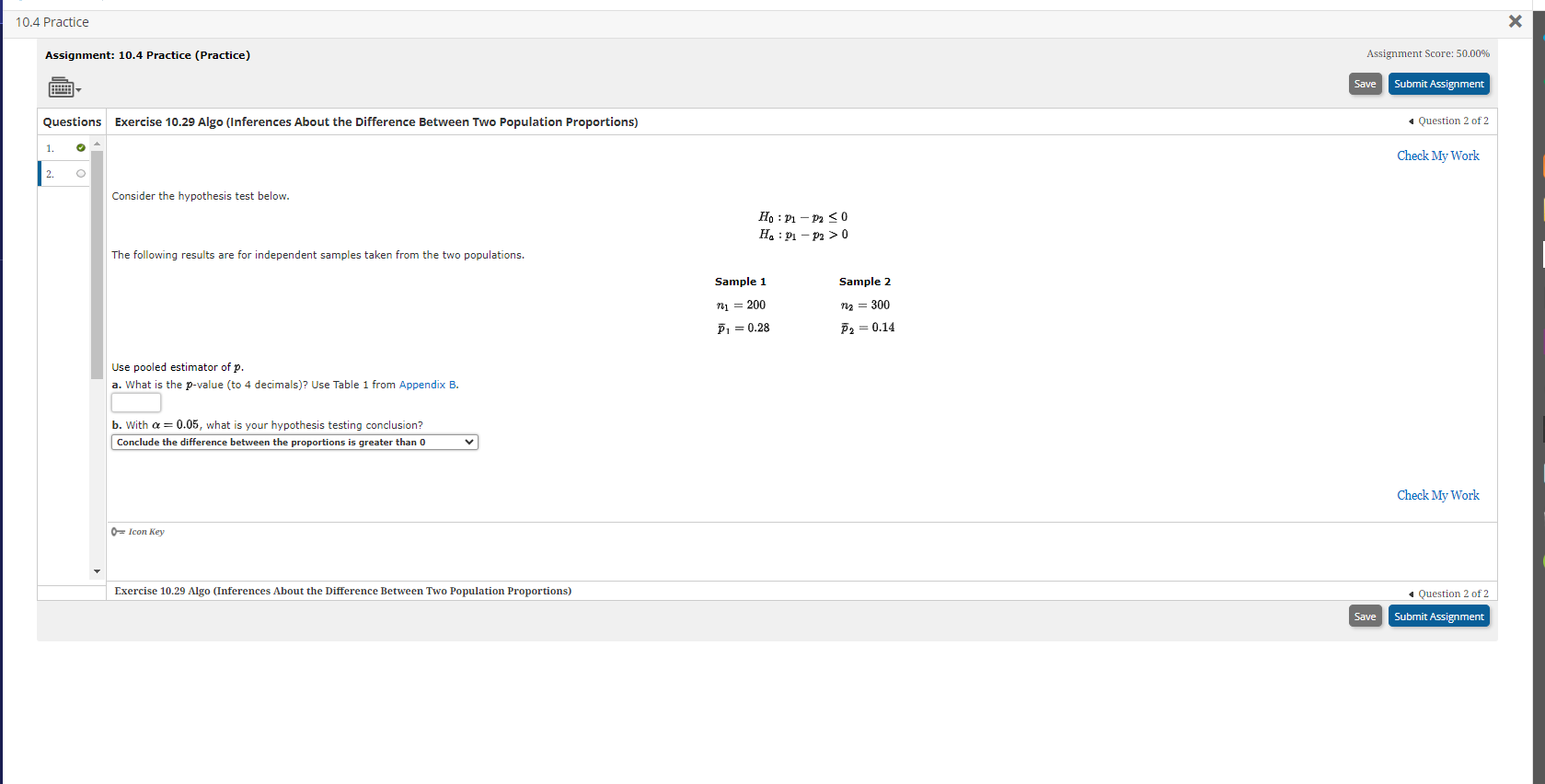Click 'Consider the hypothesis test below' text
Image resolution: width=1545 pixels, height=784 pixels.
(x=201, y=196)
